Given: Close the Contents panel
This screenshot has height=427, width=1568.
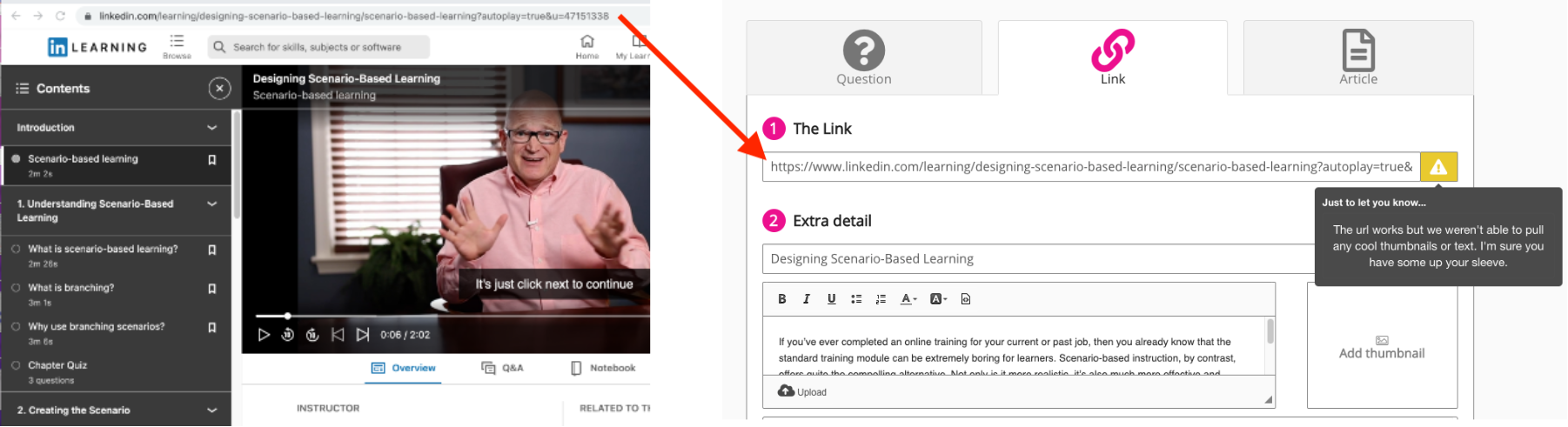Looking at the screenshot, I should (219, 88).
